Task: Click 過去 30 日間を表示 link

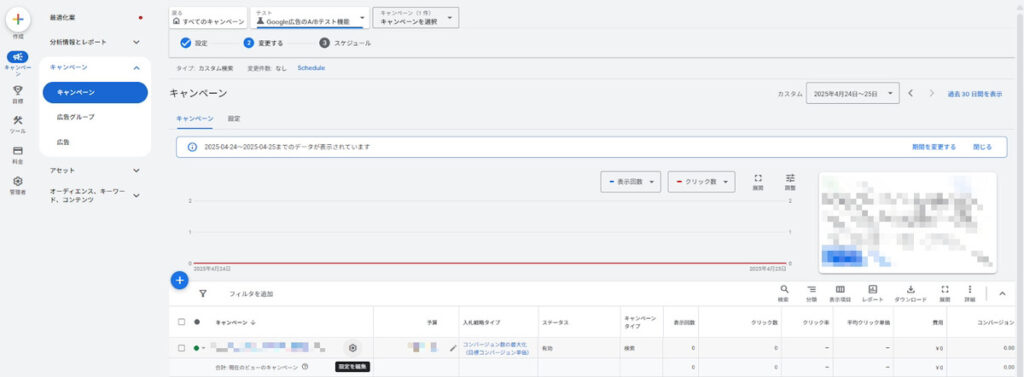Action: [975, 94]
